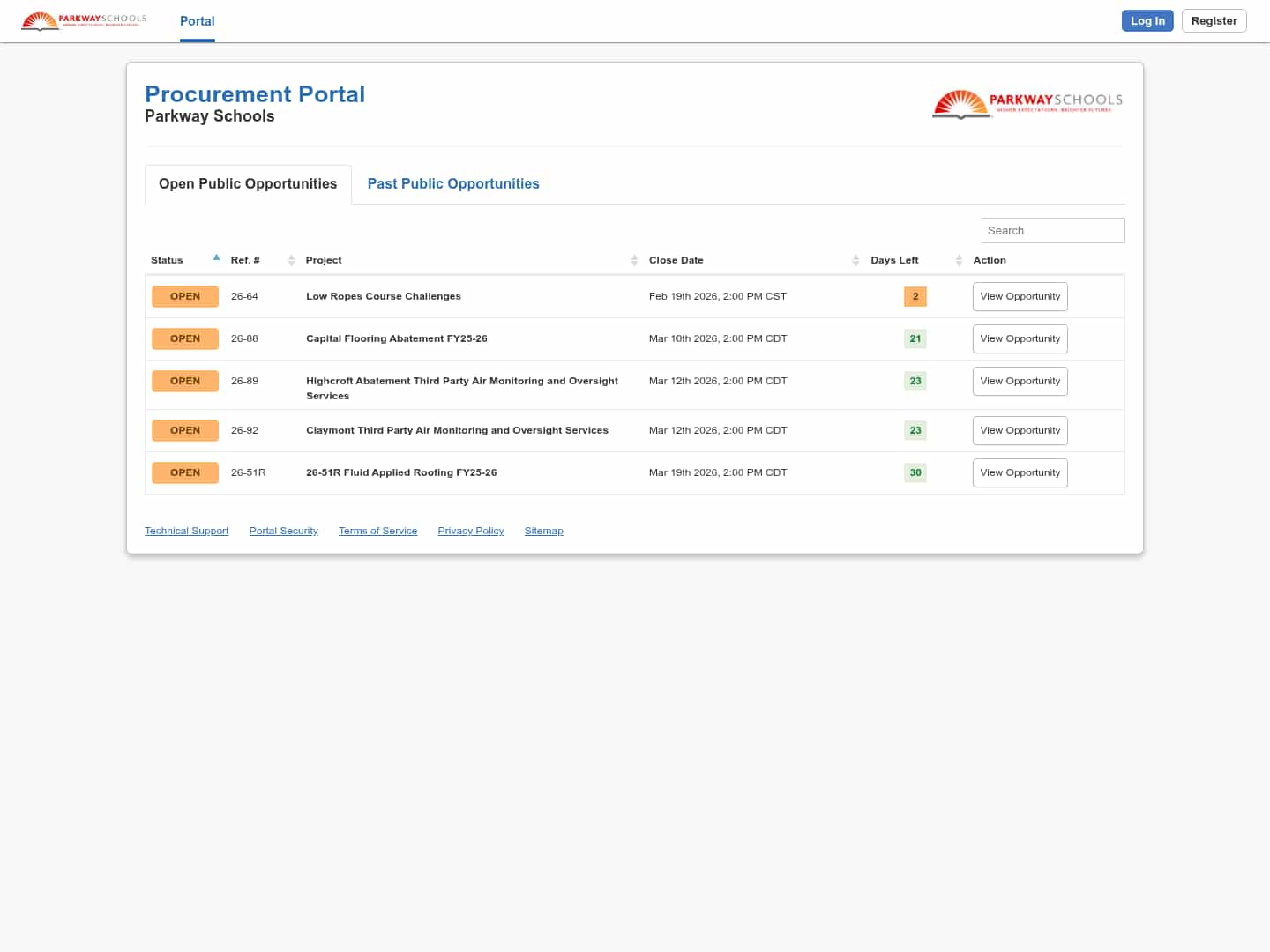Sort table by Status column arrow
The height and width of the screenshot is (952, 1270).
point(216,258)
